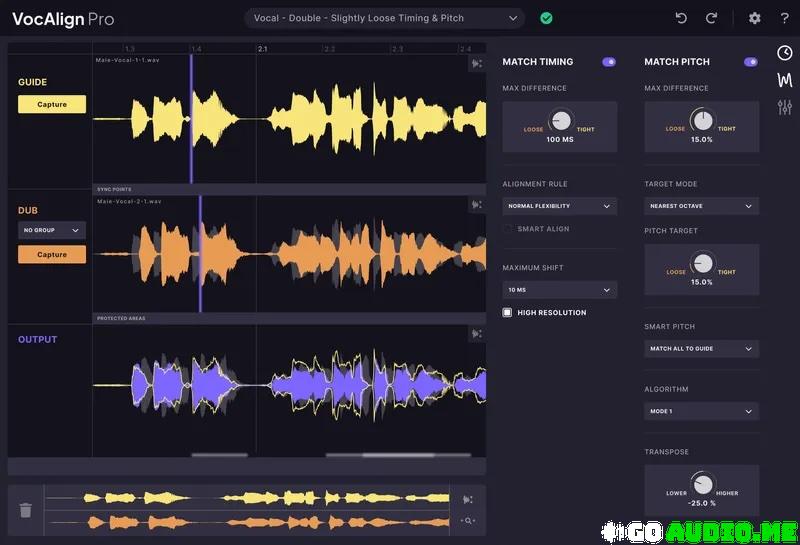This screenshot has width=800, height=545.
Task: Open the mixer sliders sidebar icon
Action: (785, 107)
